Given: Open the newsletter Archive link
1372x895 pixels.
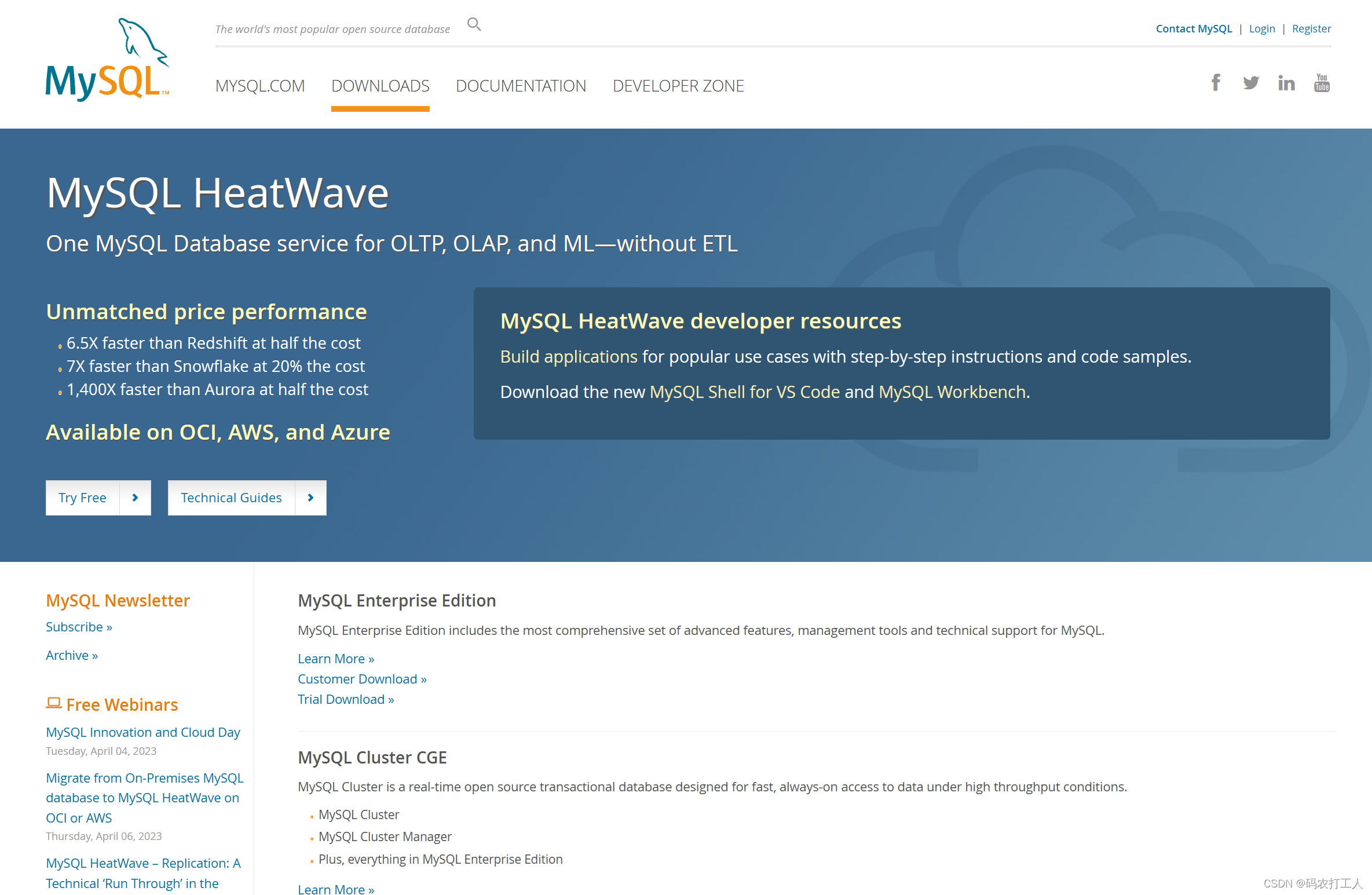Looking at the screenshot, I should click(72, 655).
